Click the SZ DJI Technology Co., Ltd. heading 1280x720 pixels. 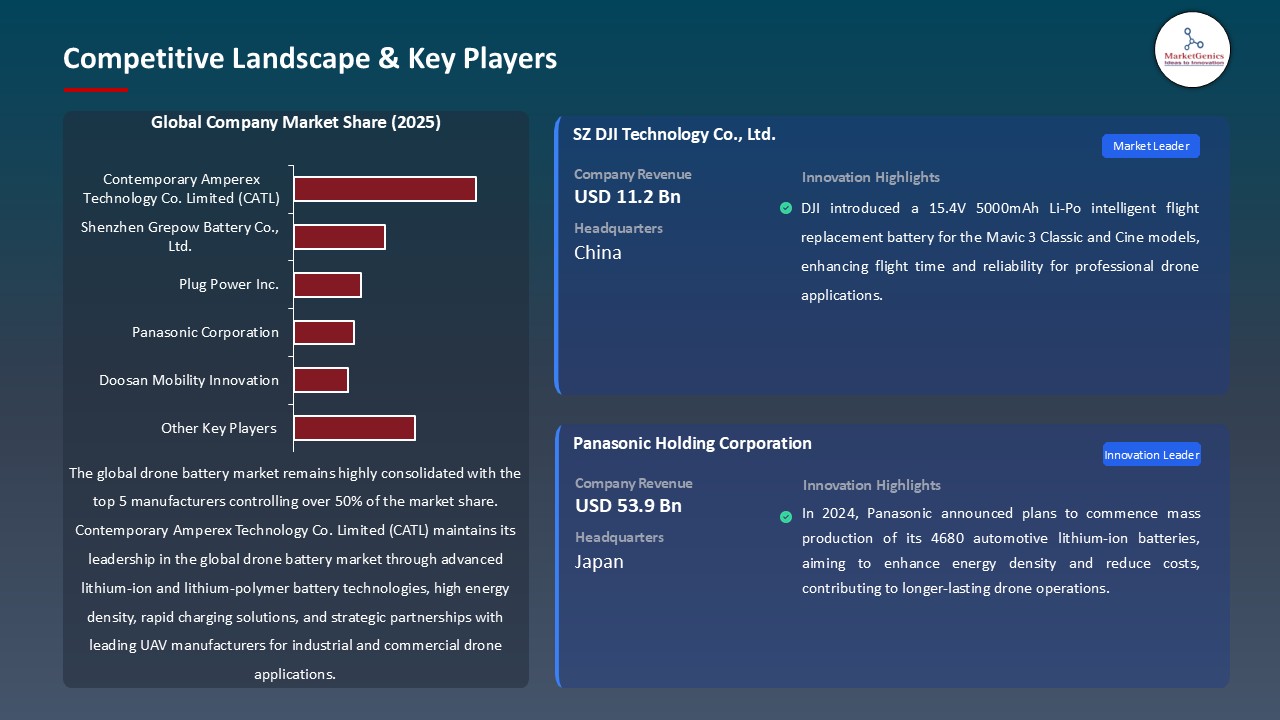click(x=674, y=134)
